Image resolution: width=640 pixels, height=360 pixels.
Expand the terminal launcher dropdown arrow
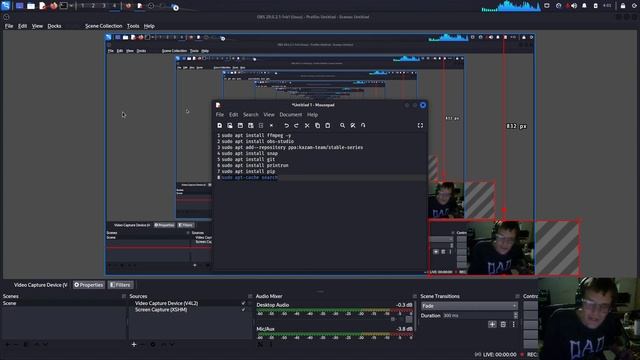point(71,6)
